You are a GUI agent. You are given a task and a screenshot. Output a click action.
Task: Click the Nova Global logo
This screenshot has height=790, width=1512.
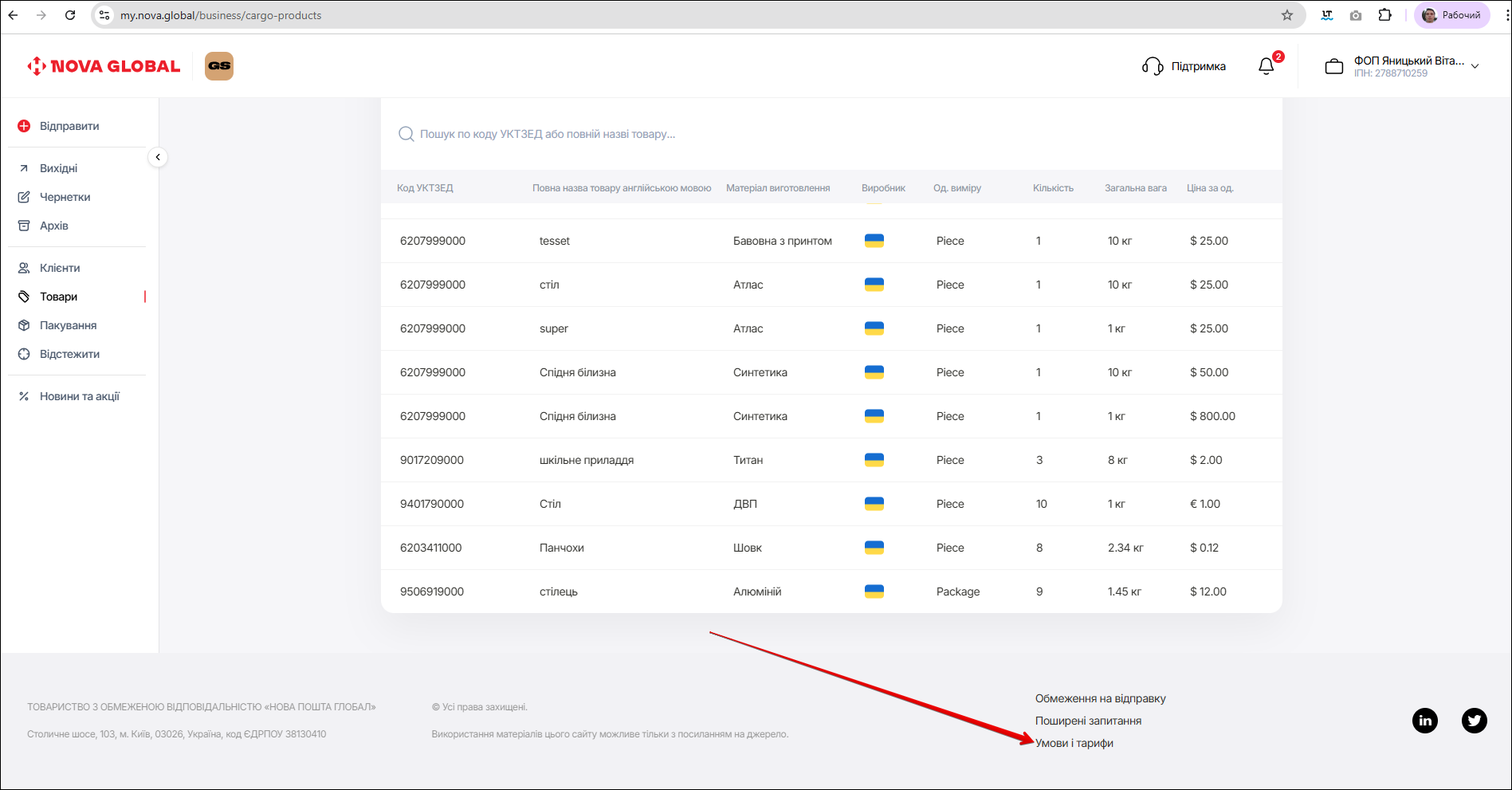click(104, 66)
